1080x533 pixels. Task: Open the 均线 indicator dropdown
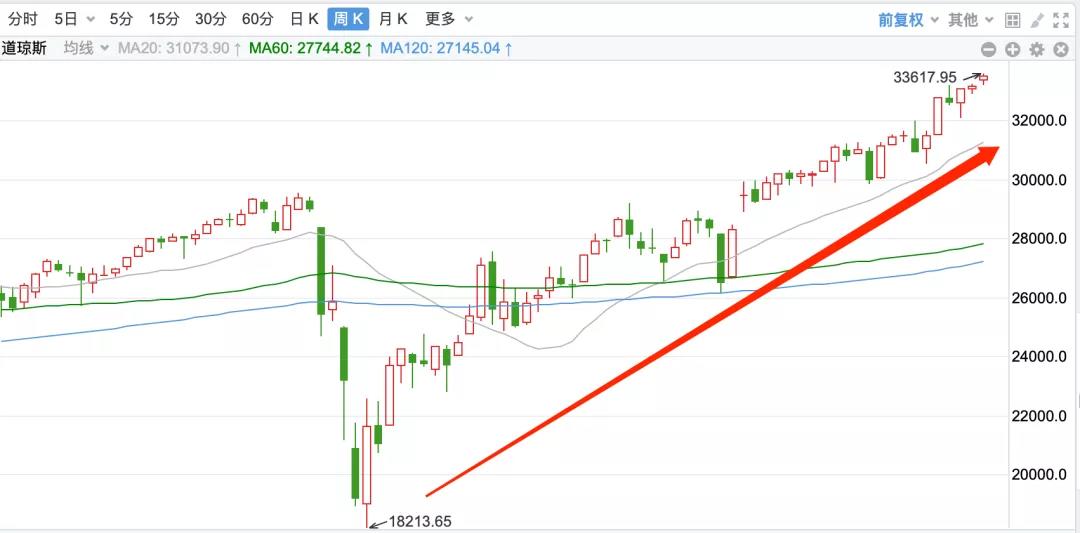point(85,48)
